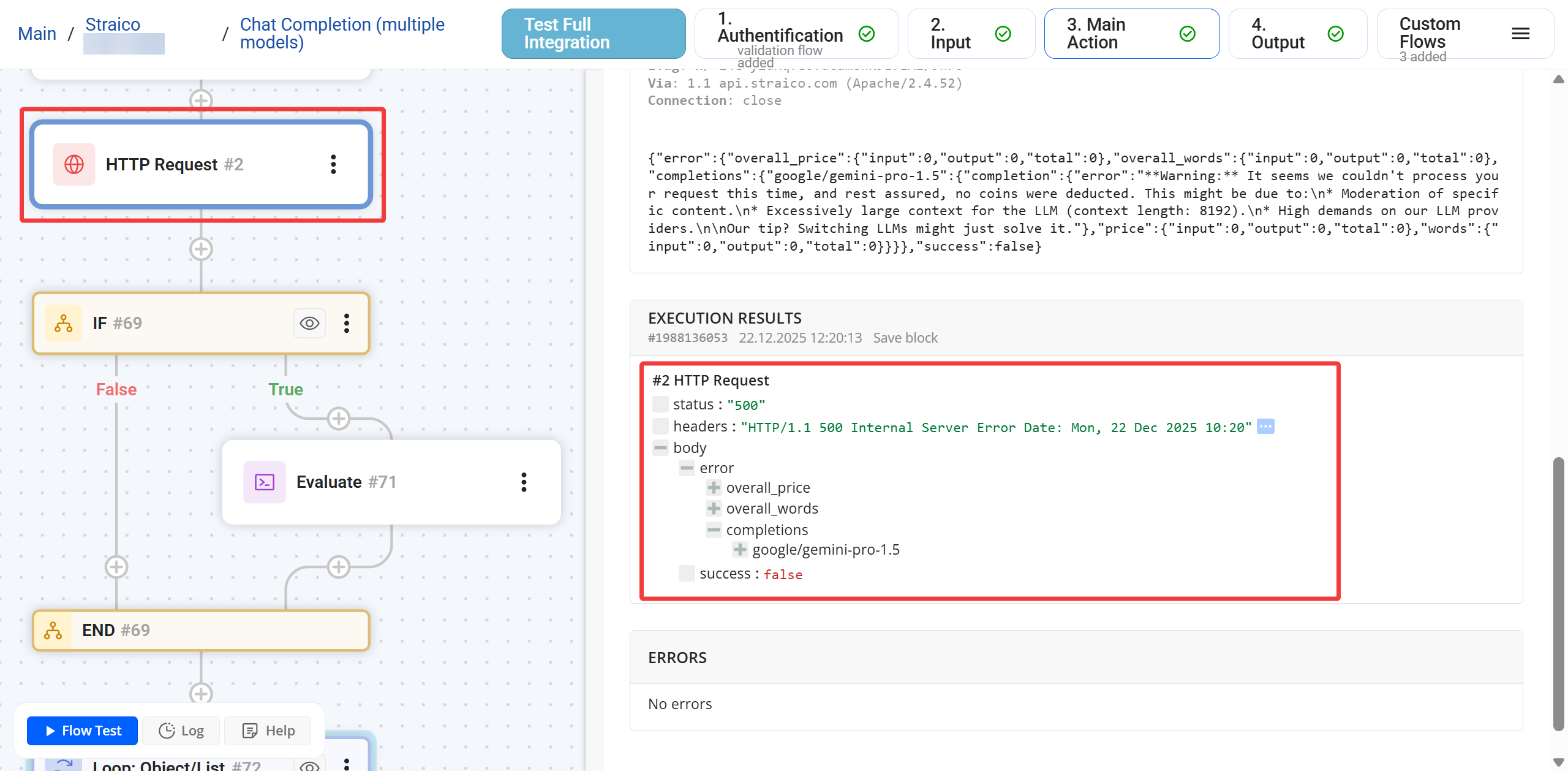Click the Test Full Integration button
The image size is (1568, 771).
[x=592, y=33]
